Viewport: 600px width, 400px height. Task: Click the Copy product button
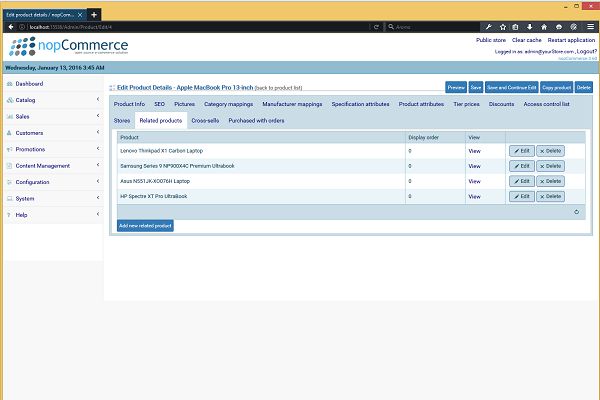556,88
